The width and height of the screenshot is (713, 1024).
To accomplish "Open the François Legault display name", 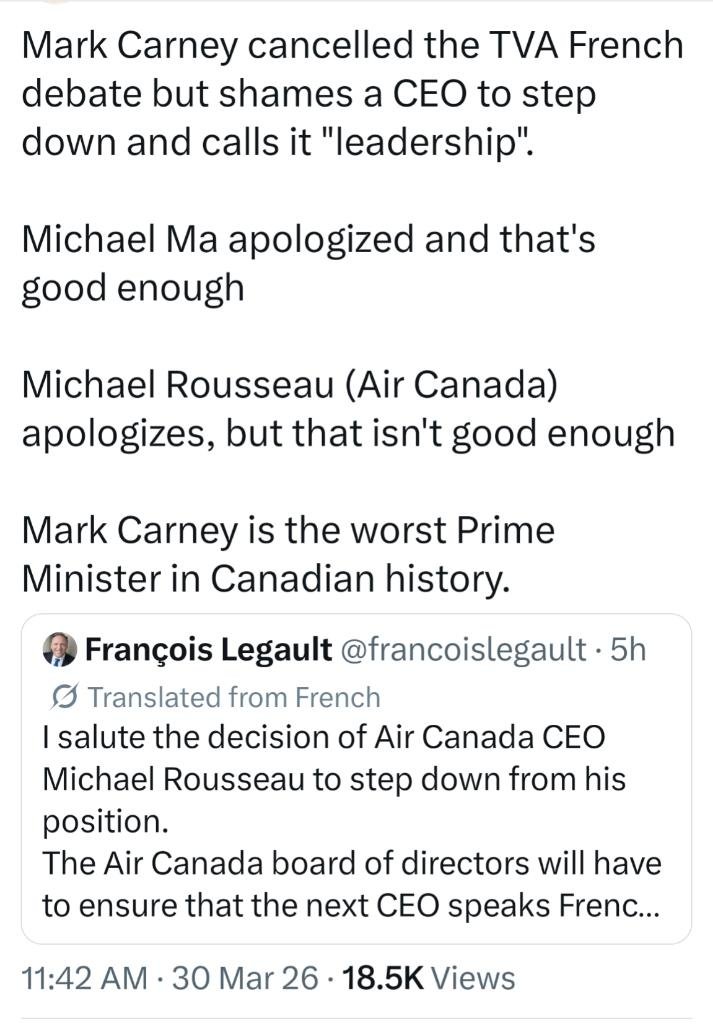I will click(x=209, y=650).
